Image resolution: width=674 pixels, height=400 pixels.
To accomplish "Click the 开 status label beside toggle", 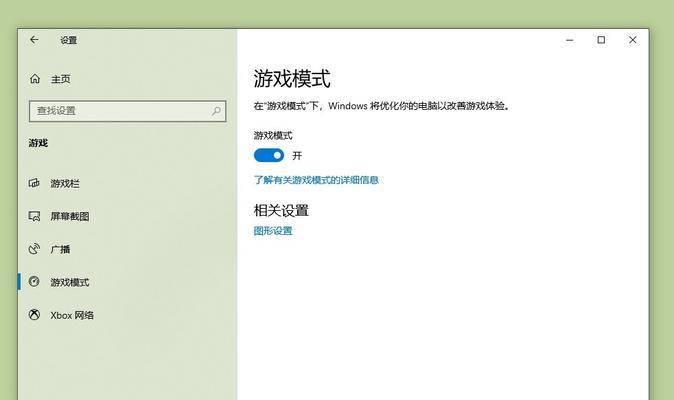I will (297, 156).
